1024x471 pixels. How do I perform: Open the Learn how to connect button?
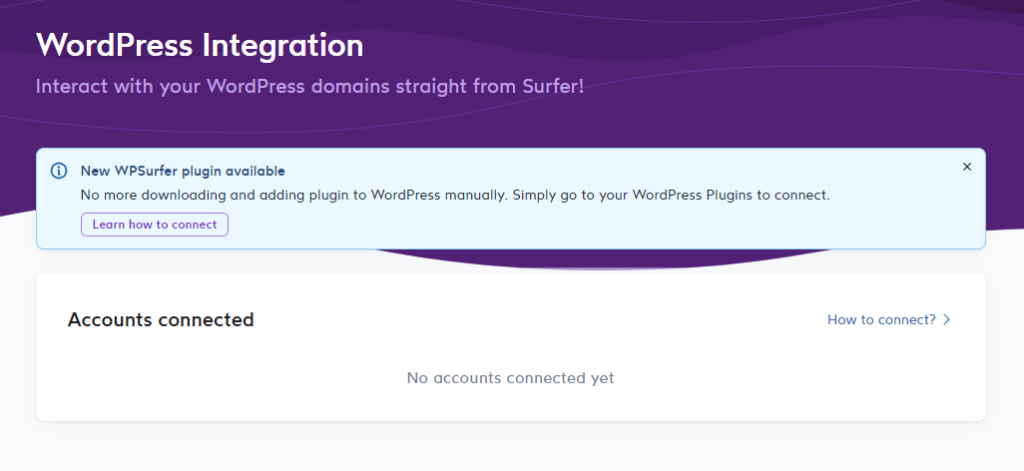(x=154, y=224)
